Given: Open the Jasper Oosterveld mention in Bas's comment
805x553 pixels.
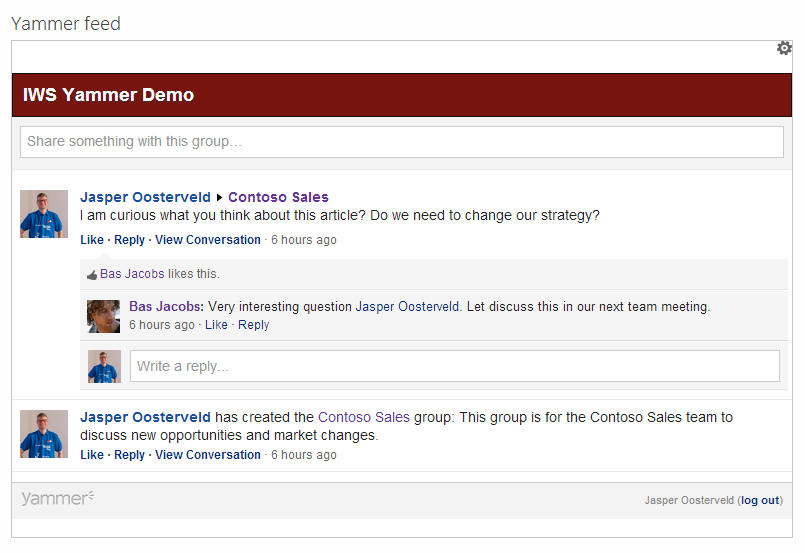Looking at the screenshot, I should pyautogui.click(x=408, y=307).
